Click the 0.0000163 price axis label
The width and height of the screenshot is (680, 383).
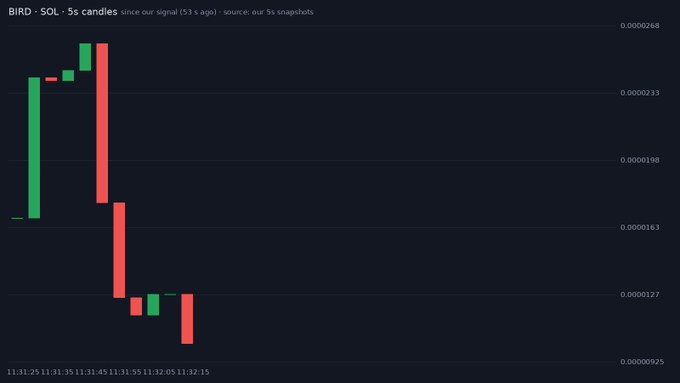(640, 227)
